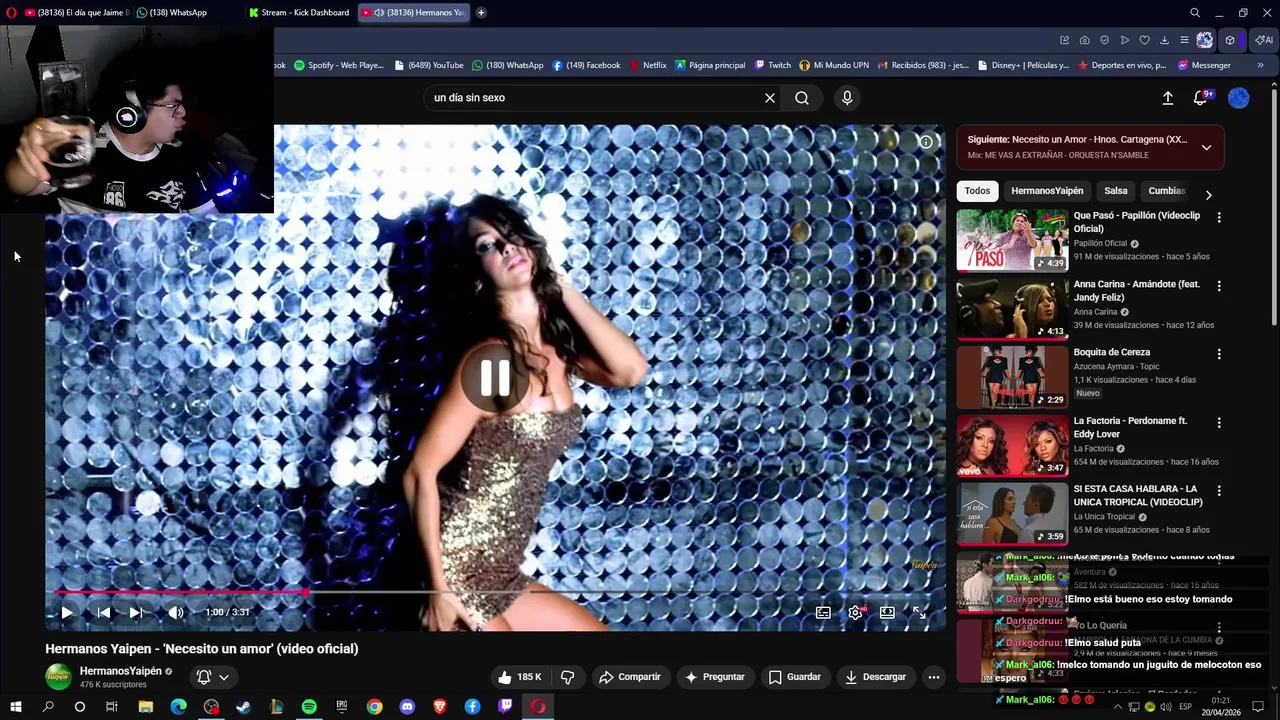Switch the player to theater mode
The image size is (1280, 720).
click(x=887, y=612)
